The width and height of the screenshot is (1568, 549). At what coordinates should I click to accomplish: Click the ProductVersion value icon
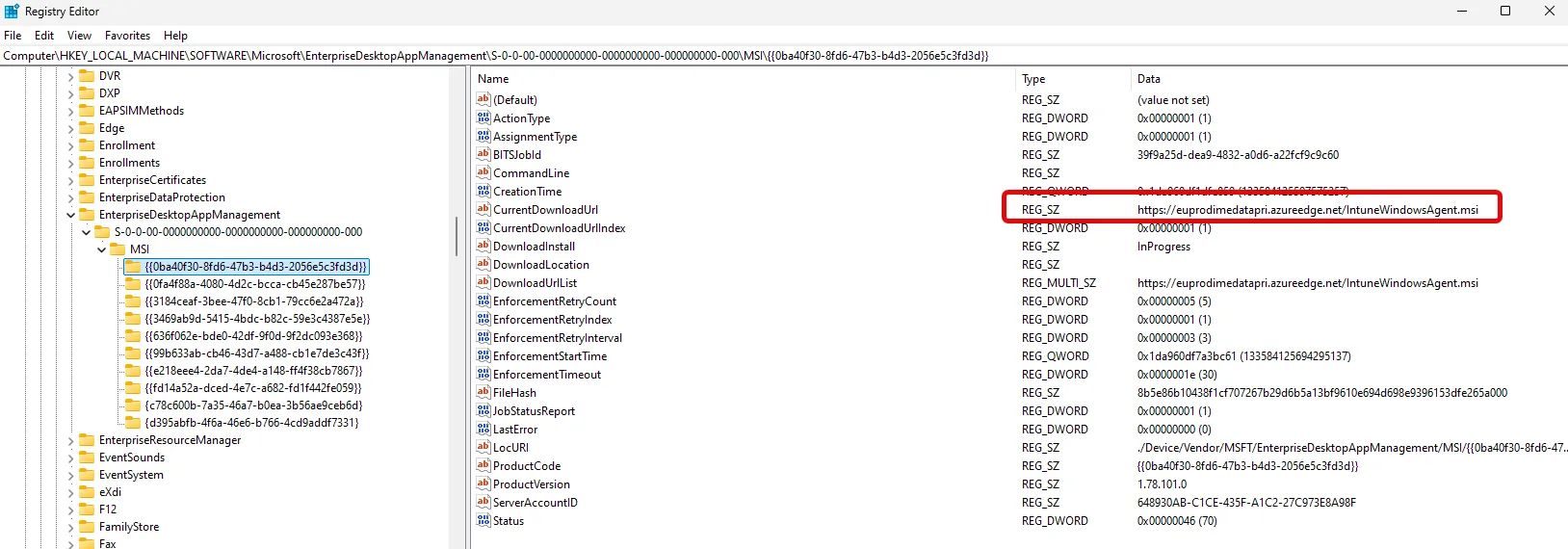[x=483, y=484]
